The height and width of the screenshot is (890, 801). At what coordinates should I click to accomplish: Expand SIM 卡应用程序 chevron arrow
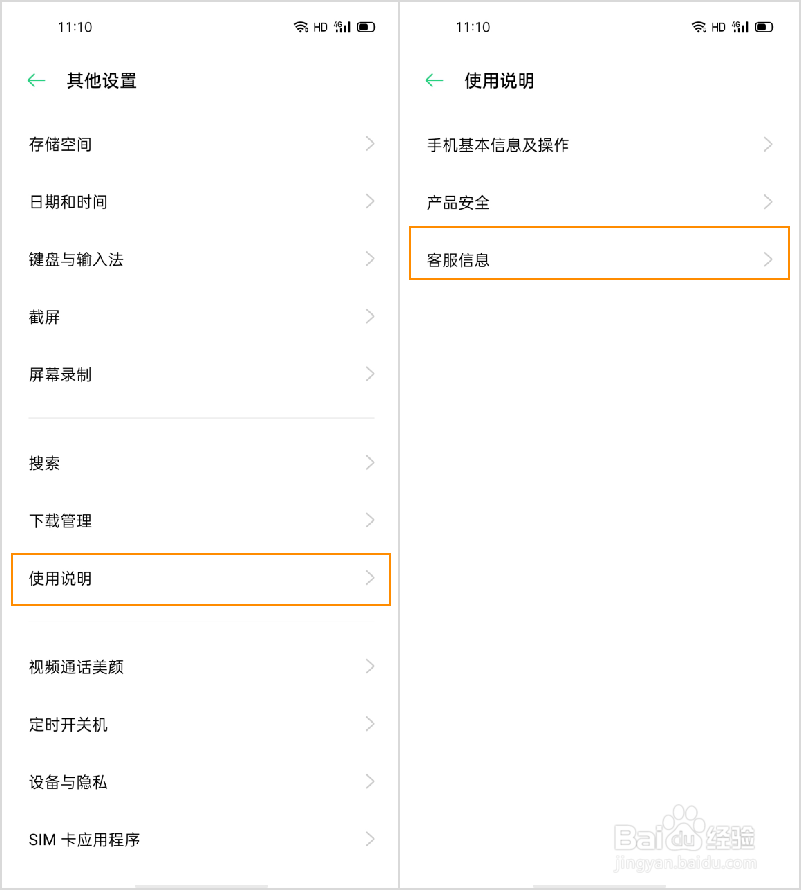tap(370, 839)
